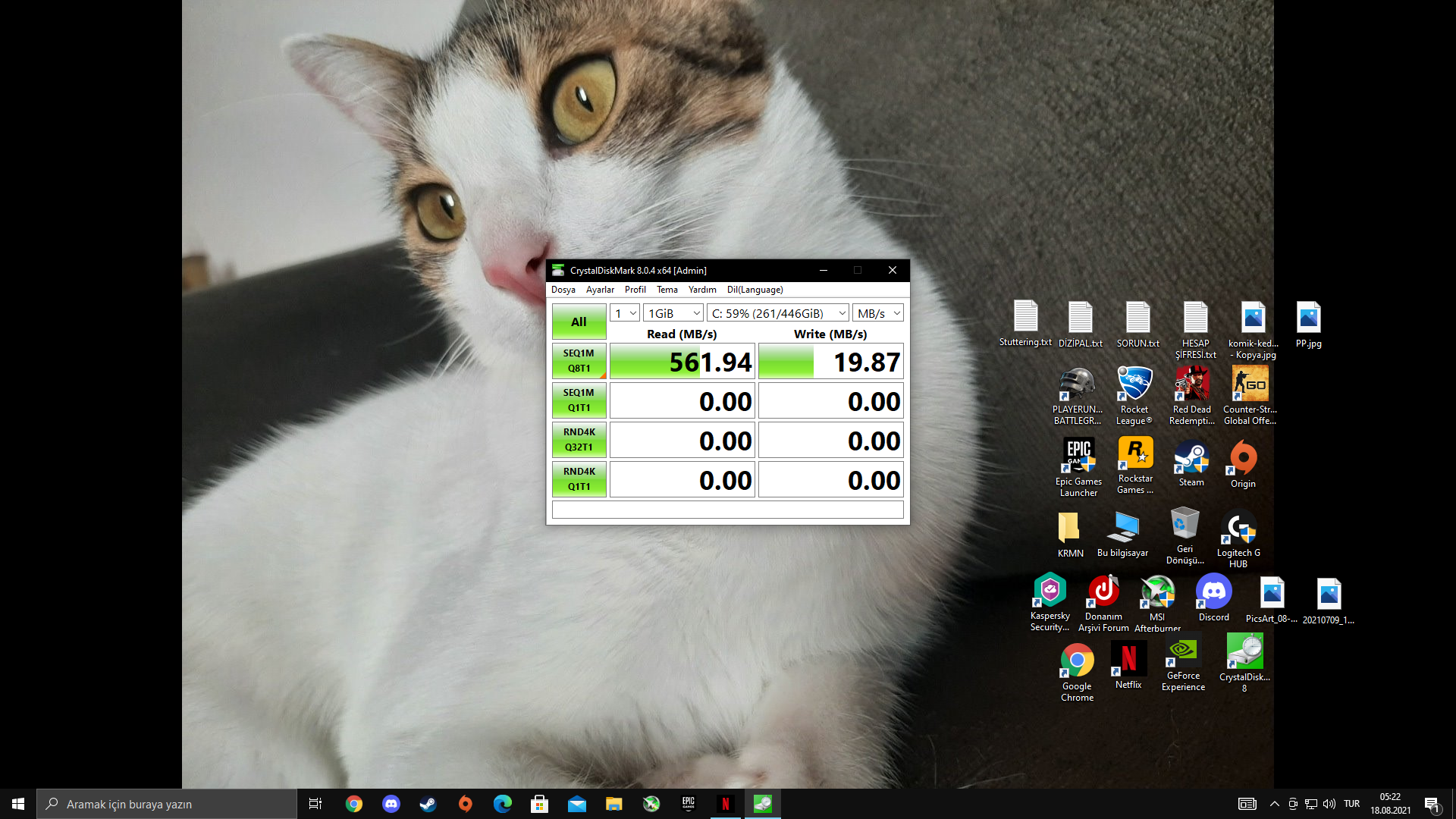This screenshot has width=1456, height=819.
Task: Select the 20210709 image file icon
Action: coord(1329,602)
